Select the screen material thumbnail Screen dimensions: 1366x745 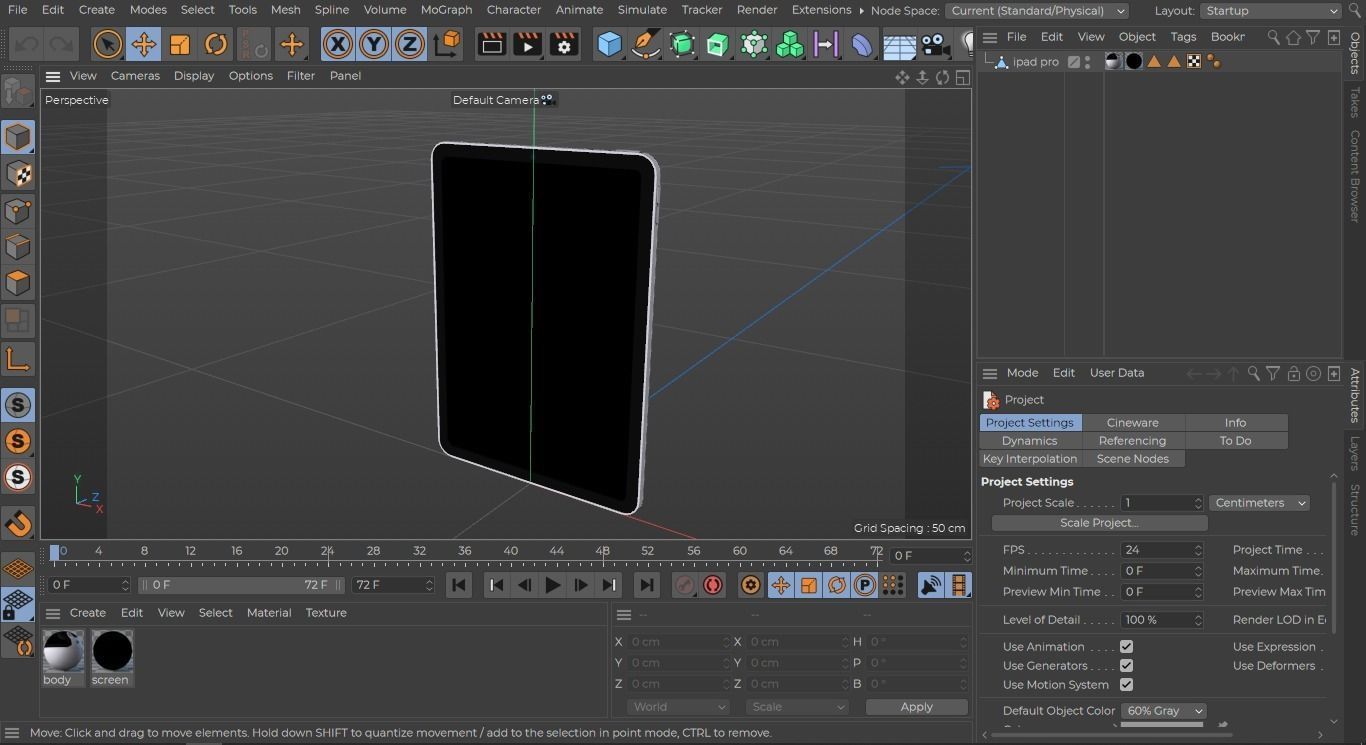[x=112, y=658]
